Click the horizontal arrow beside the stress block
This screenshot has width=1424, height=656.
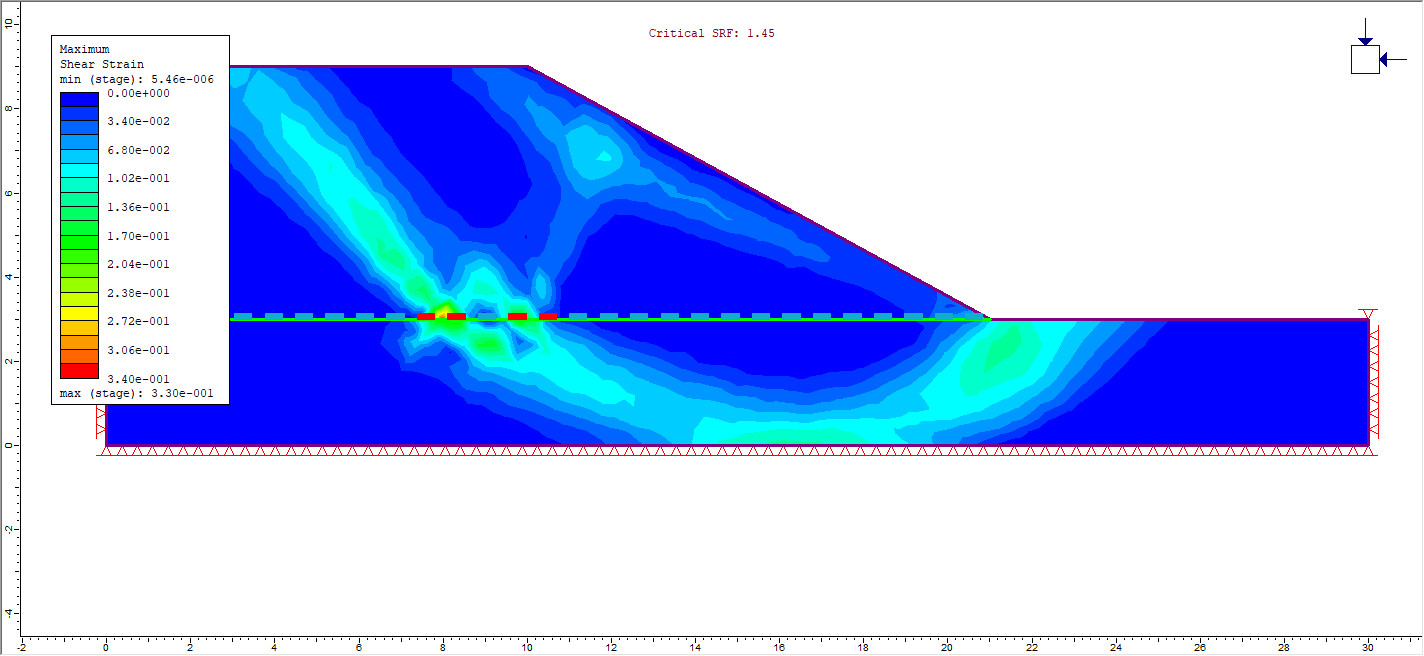[1394, 60]
